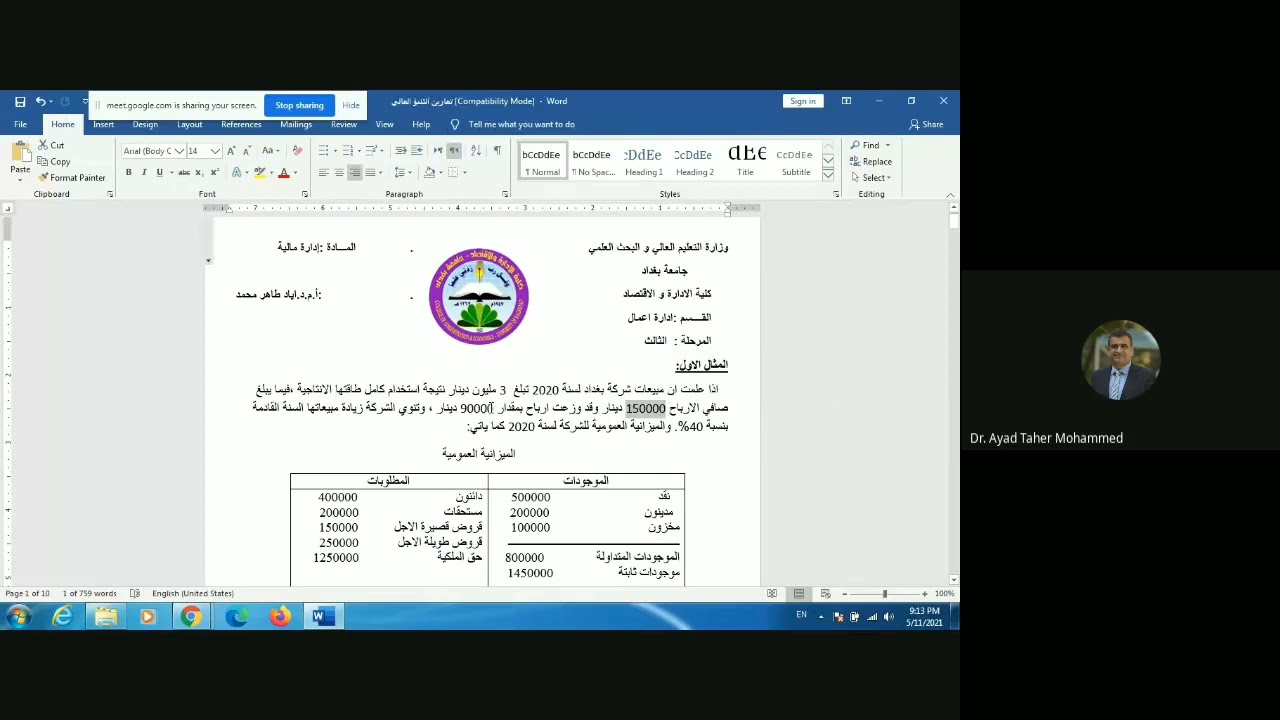The width and height of the screenshot is (1280, 720).
Task: Toggle show paragraph marks
Action: [497, 151]
